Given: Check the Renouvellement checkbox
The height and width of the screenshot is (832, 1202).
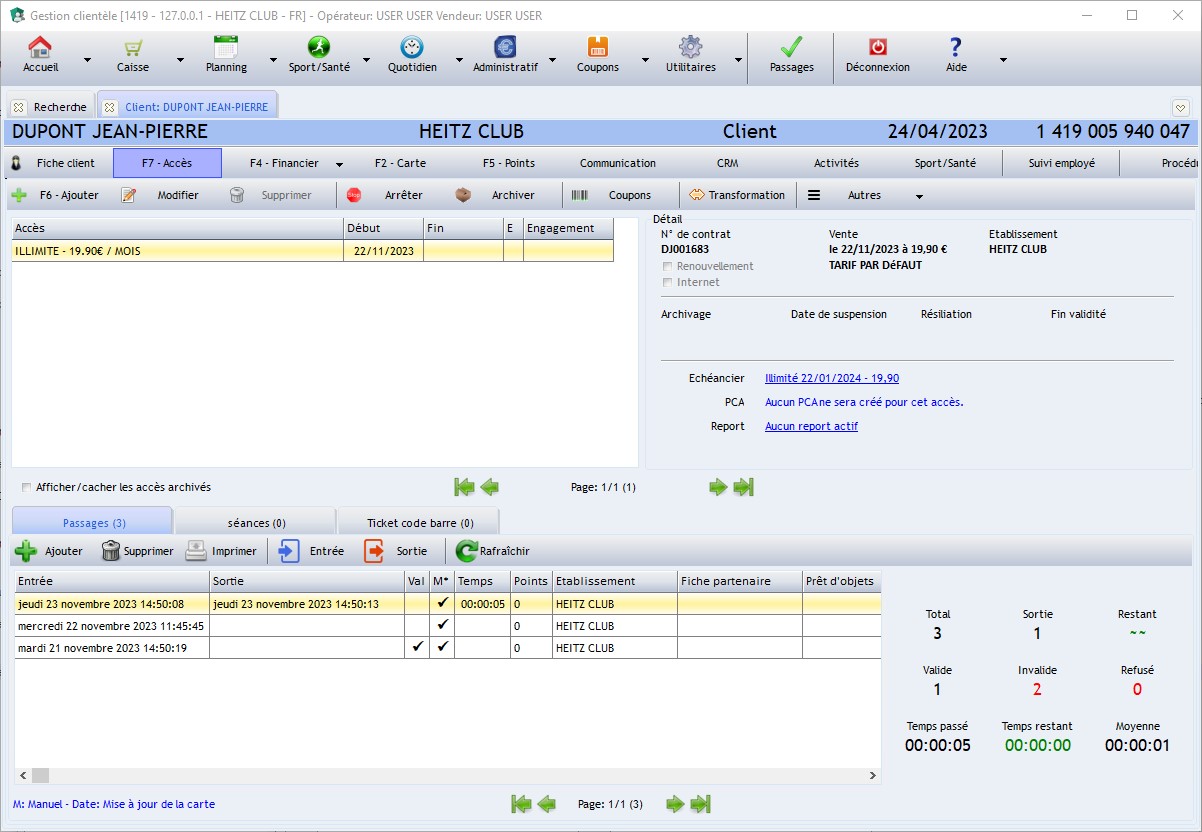Looking at the screenshot, I should coord(668,267).
